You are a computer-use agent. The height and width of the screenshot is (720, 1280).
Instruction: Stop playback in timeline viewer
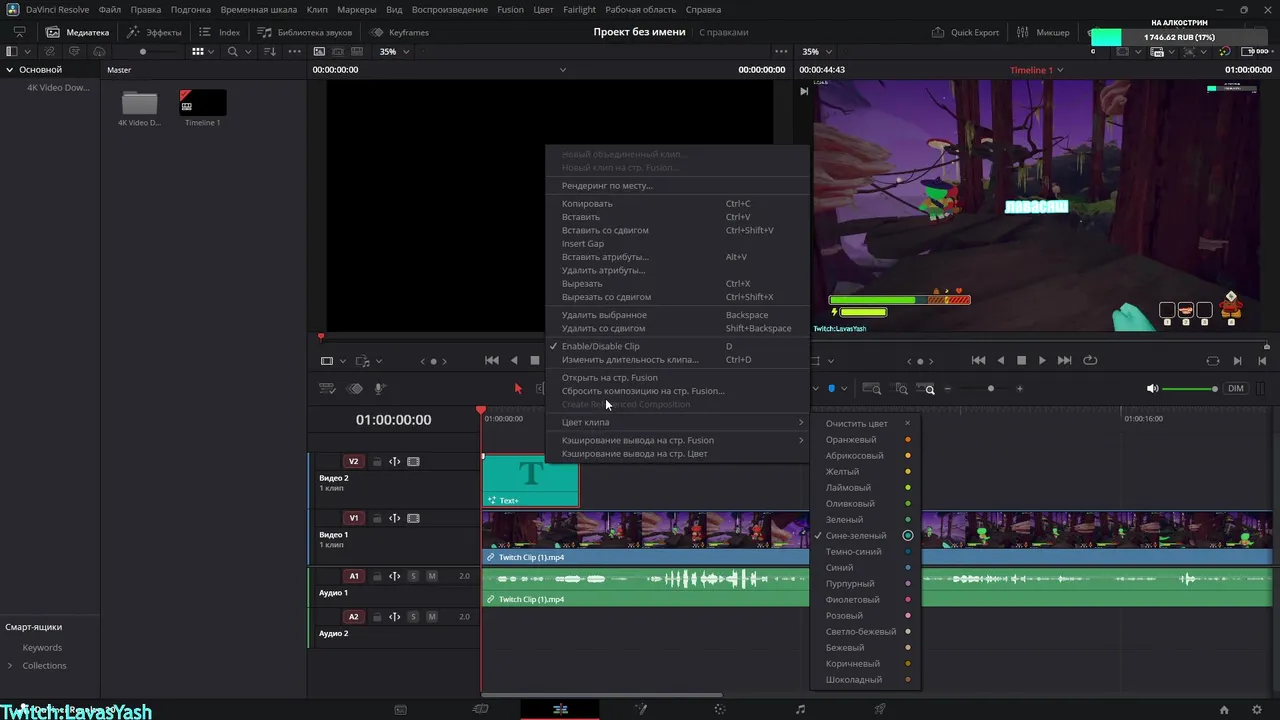[x=1021, y=360]
